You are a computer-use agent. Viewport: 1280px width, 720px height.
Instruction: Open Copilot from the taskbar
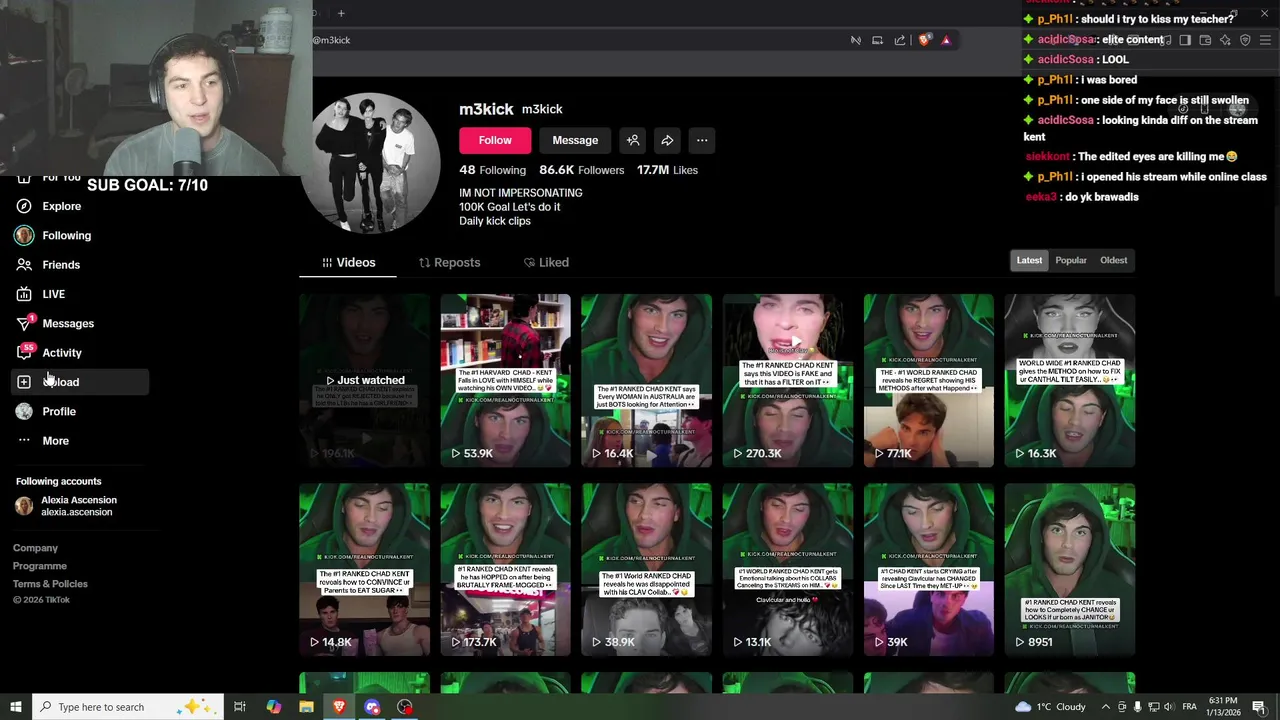[273, 707]
